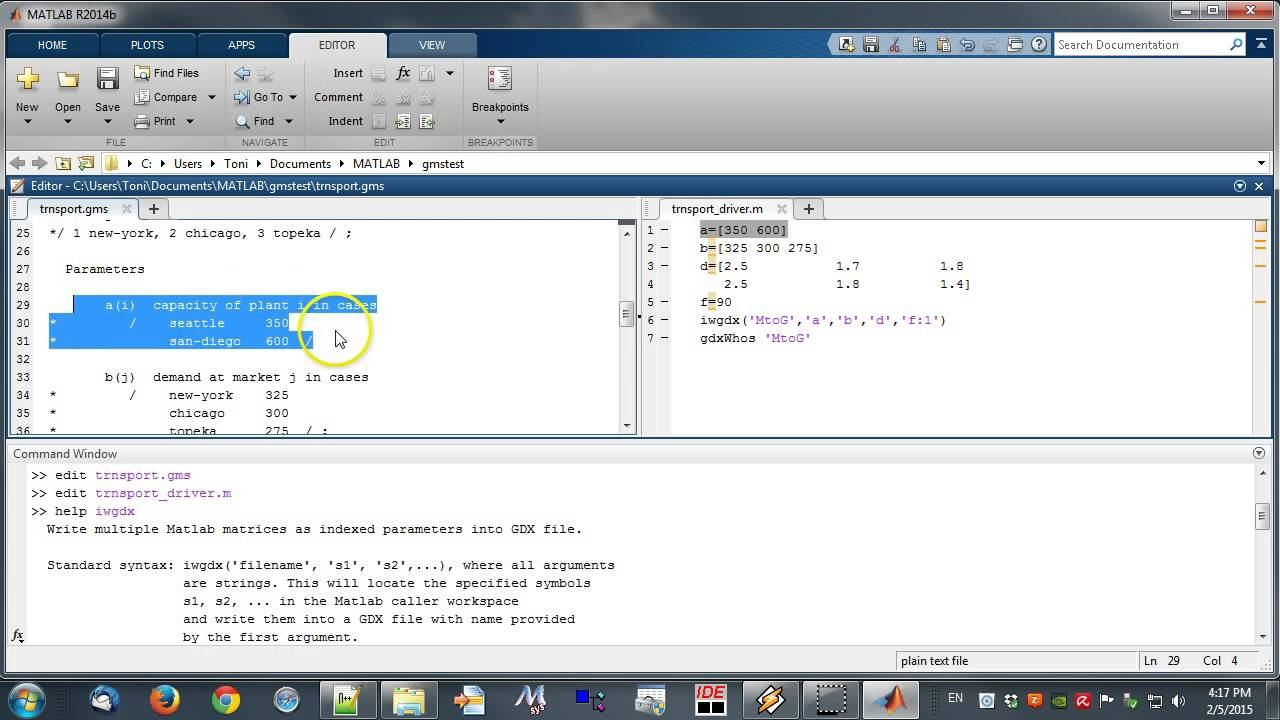Click the Documents folder in path bar
The image size is (1280, 720).
pos(300,163)
